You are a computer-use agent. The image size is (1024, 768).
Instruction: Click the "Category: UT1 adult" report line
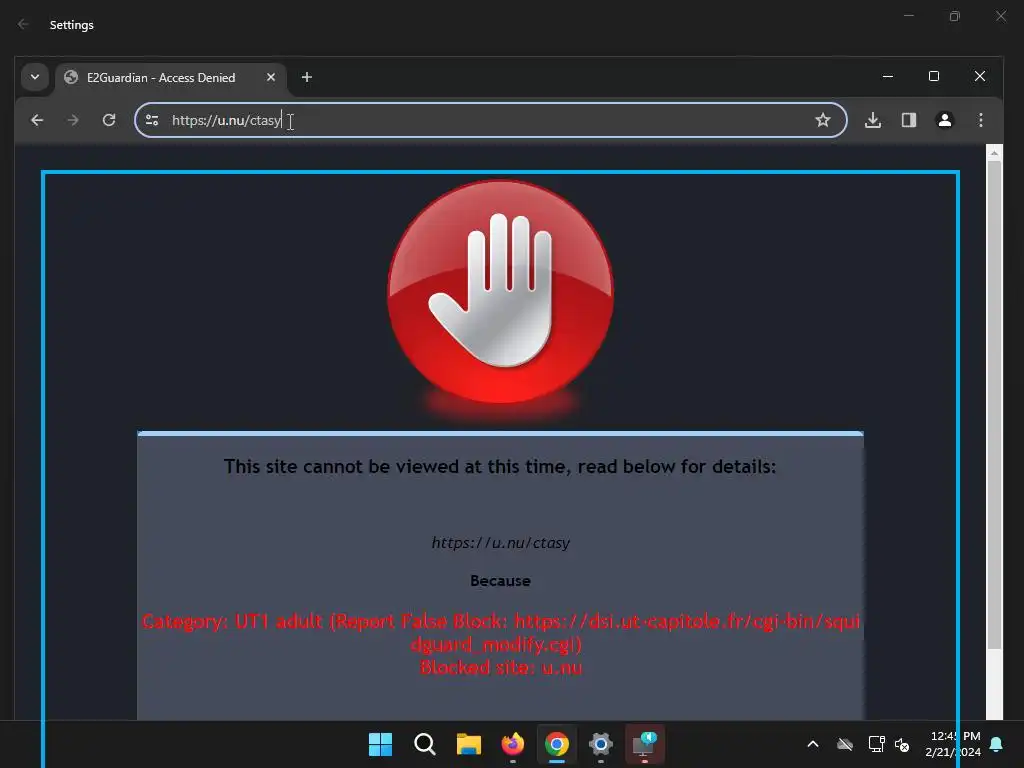point(501,632)
